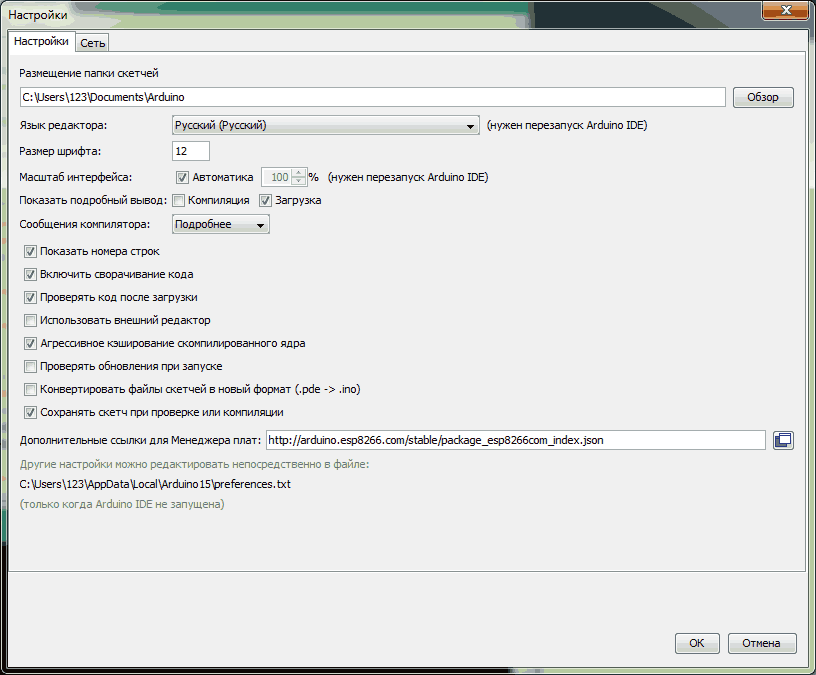This screenshot has height=675, width=816.
Task: Toggle the Автоматика interface scale checkbox
Action: click(x=182, y=177)
